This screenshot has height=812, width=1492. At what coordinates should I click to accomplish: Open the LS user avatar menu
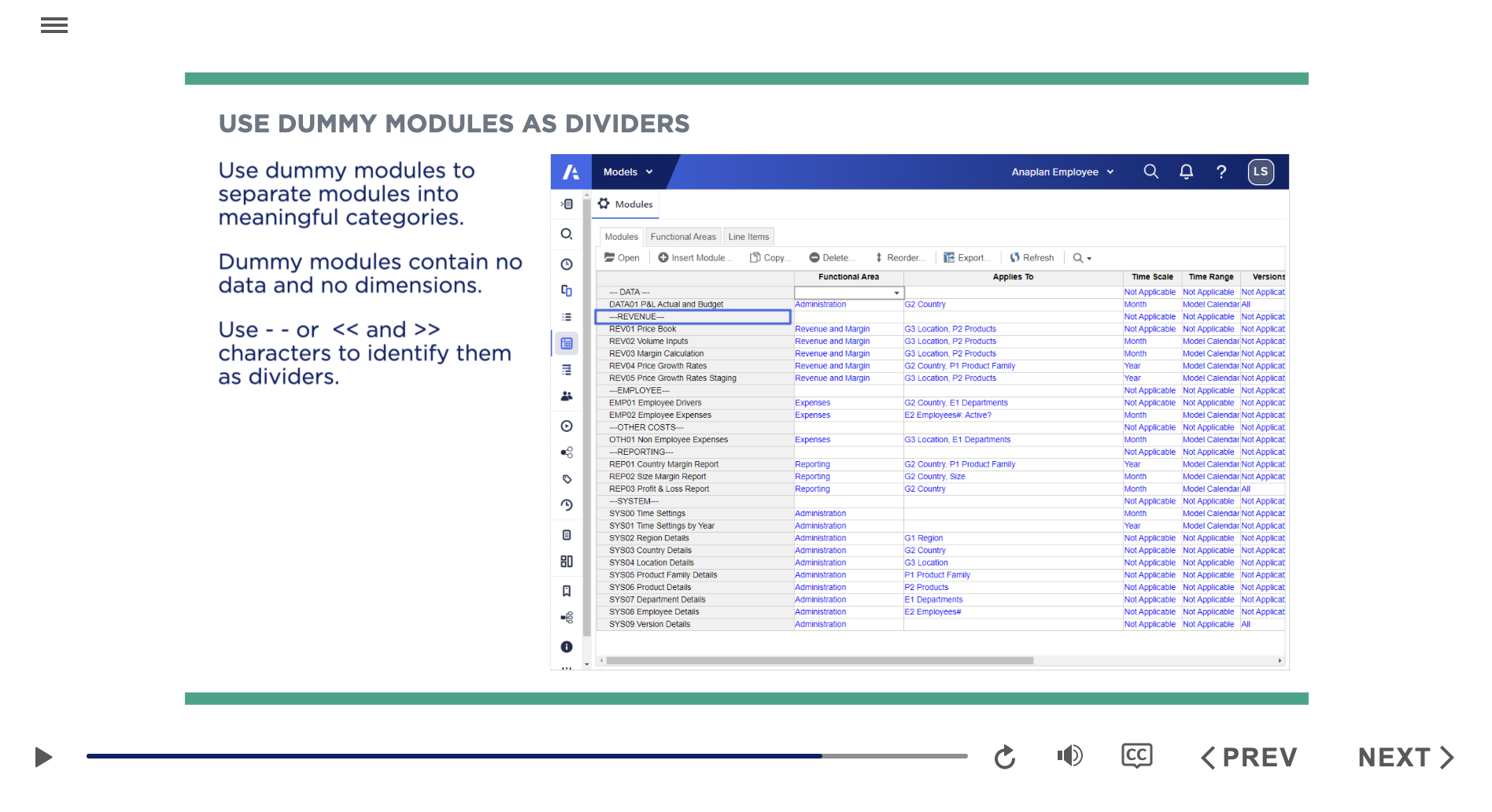point(1261,172)
